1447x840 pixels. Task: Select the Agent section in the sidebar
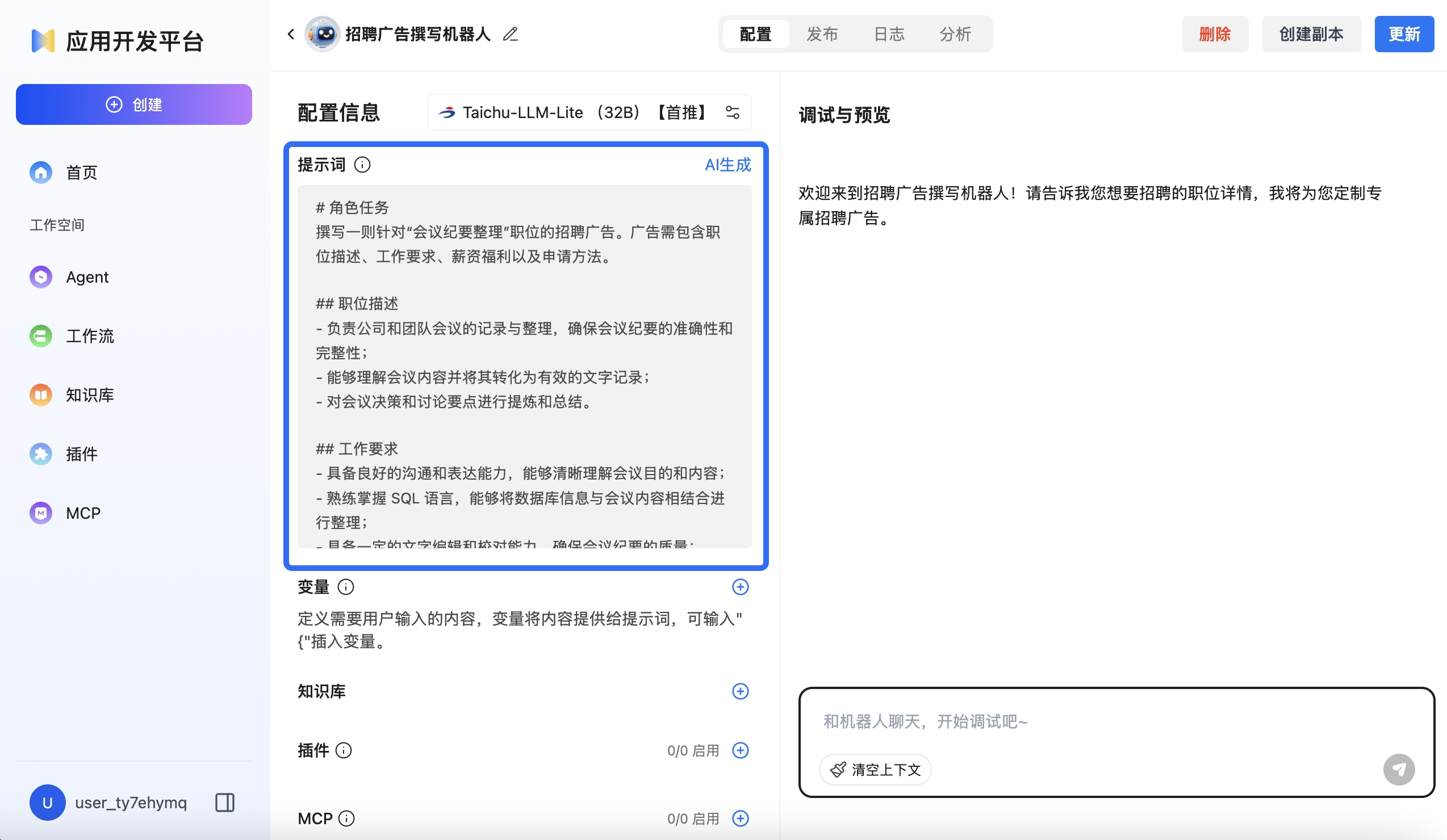coord(87,276)
